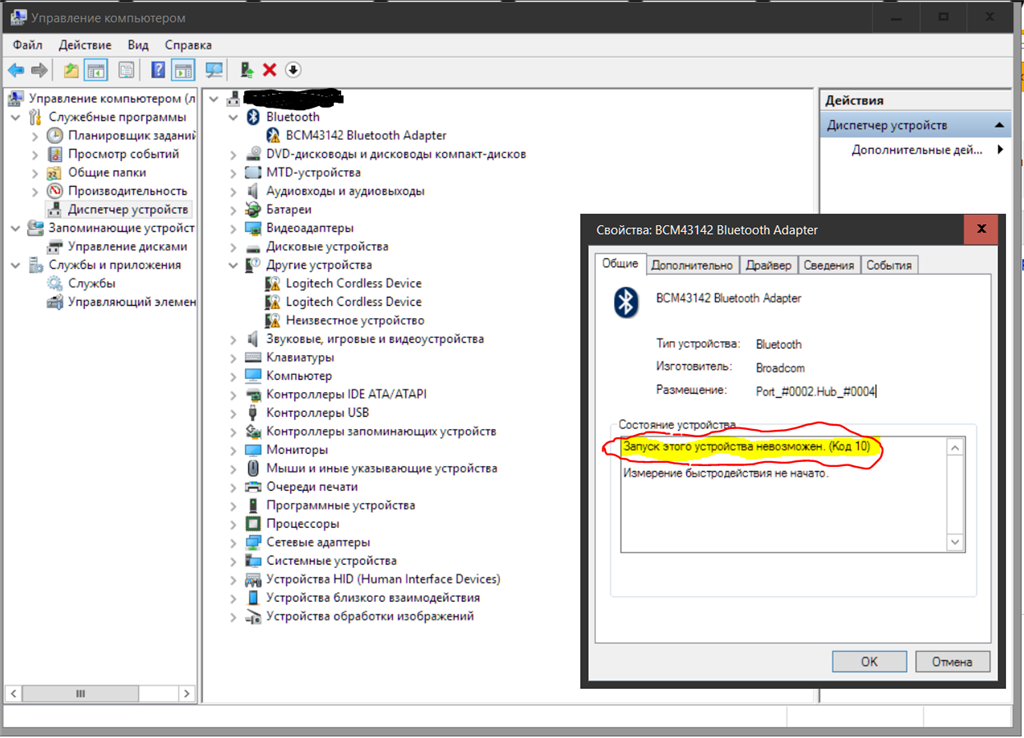Click the Forward arrow toolbar icon
The height and width of the screenshot is (738, 1024).
coord(40,70)
